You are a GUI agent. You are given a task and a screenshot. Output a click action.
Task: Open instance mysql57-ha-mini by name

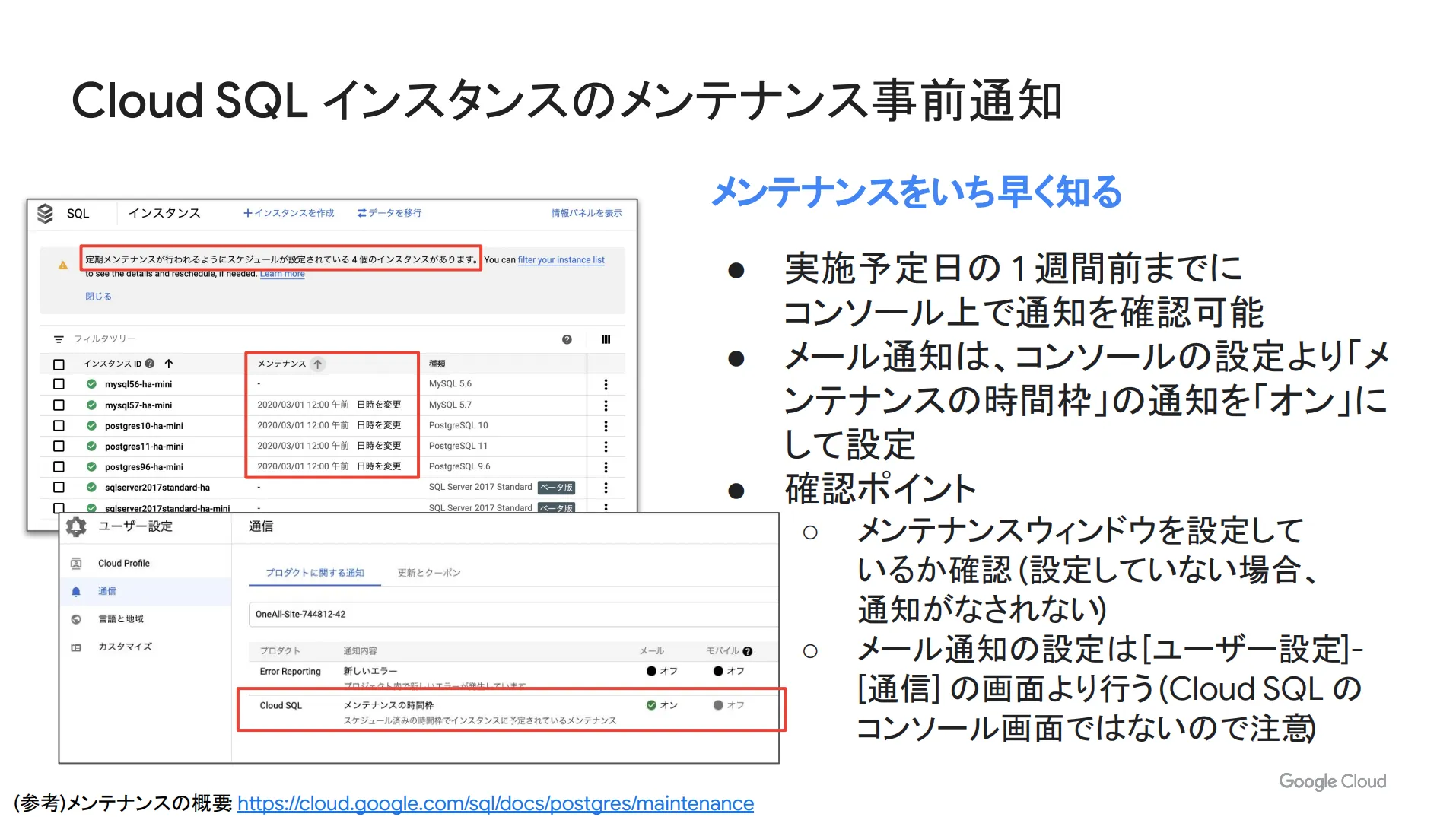click(x=138, y=405)
